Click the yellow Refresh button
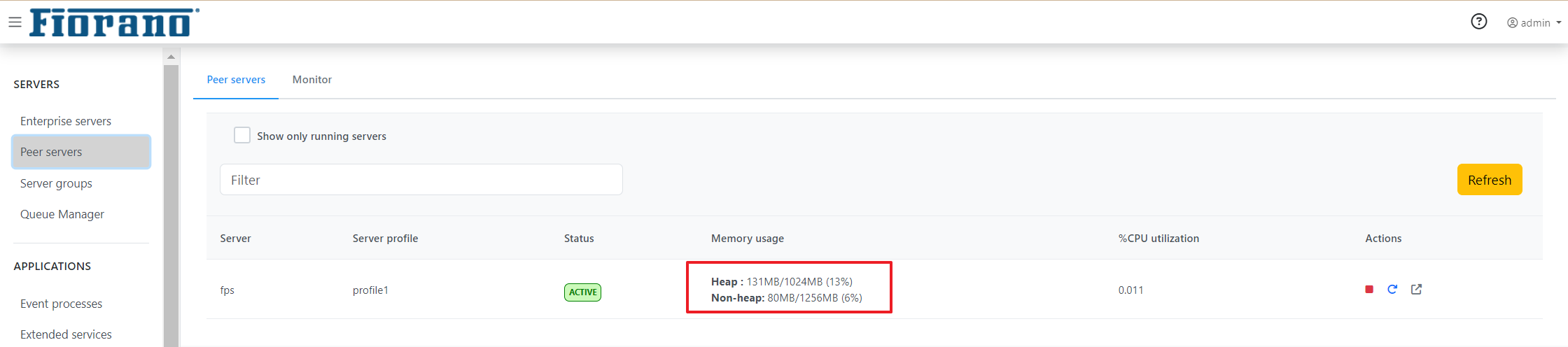The height and width of the screenshot is (347, 1568). [1490, 180]
